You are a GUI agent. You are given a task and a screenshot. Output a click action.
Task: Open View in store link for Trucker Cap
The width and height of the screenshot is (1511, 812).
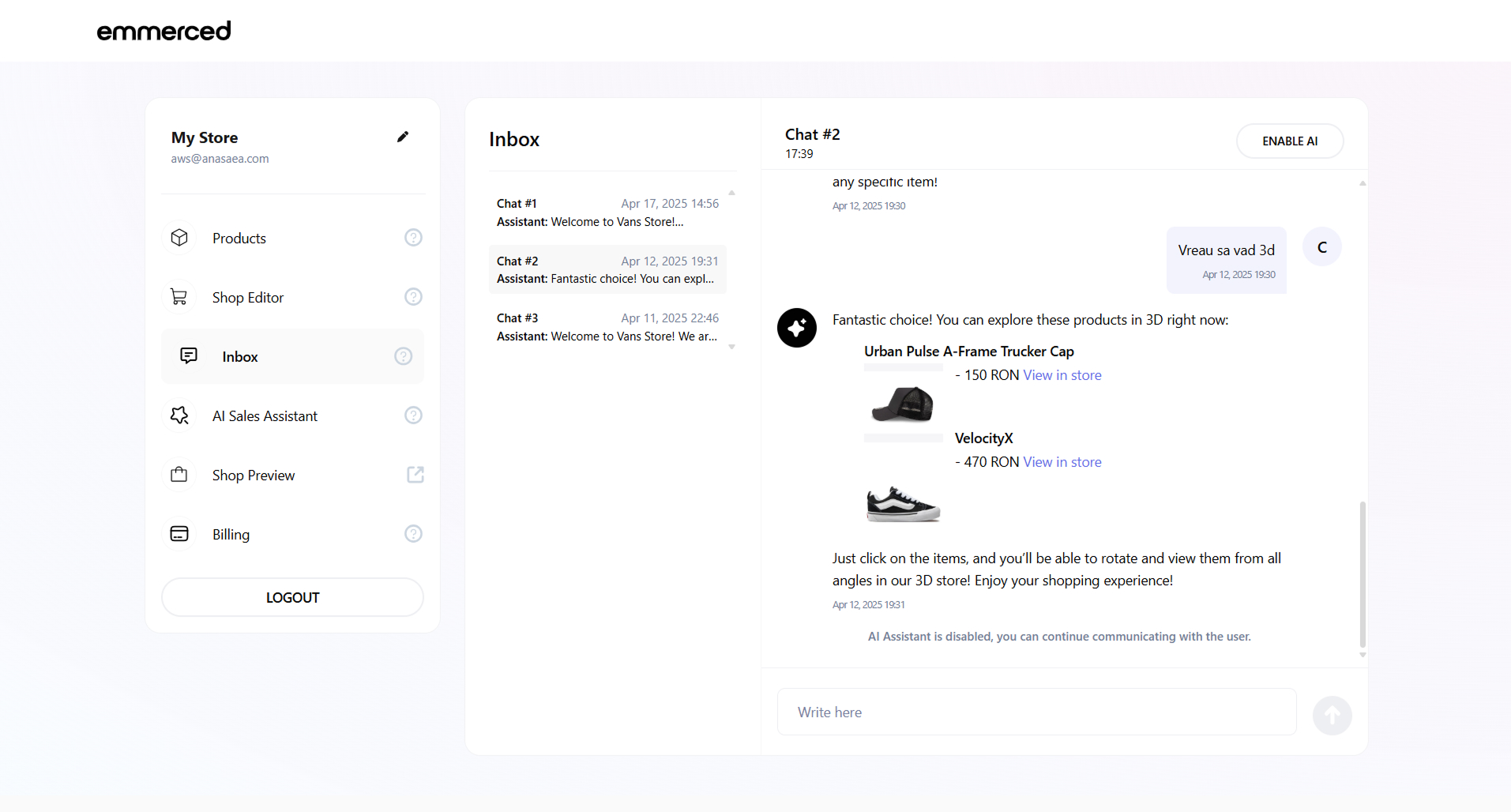pyautogui.click(x=1062, y=375)
